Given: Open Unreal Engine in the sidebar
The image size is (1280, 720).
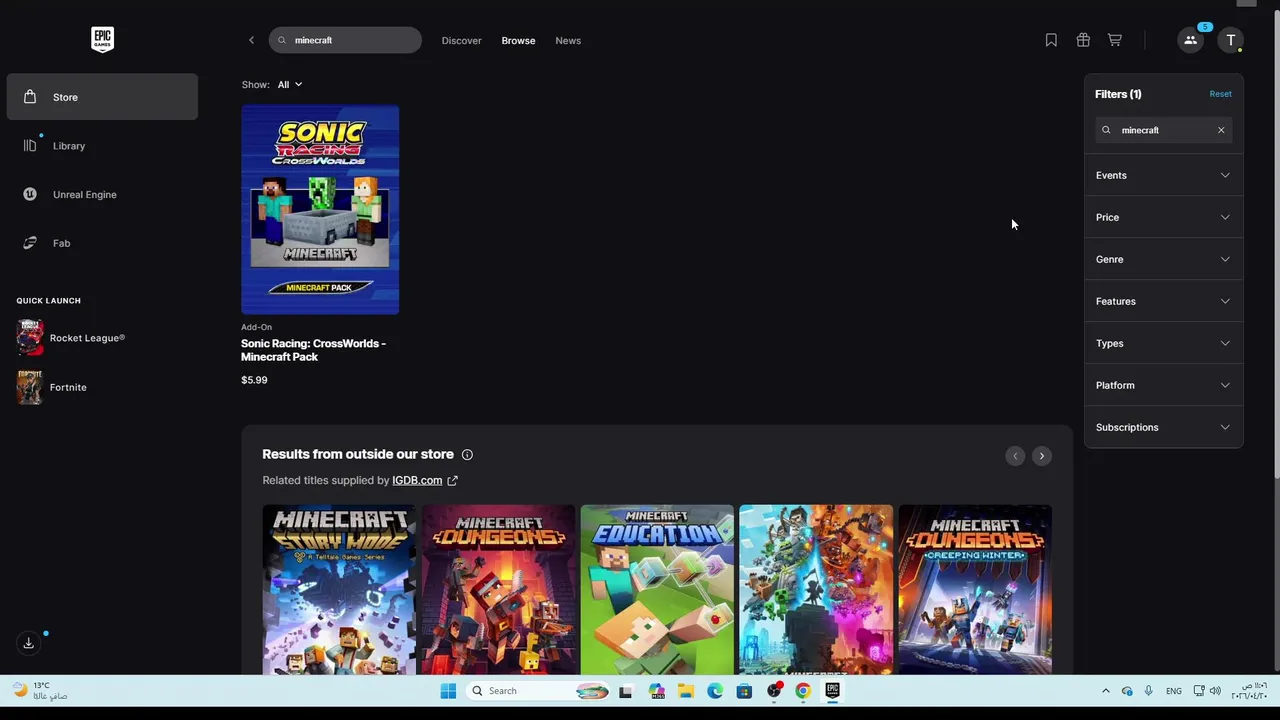Looking at the screenshot, I should [x=102, y=194].
